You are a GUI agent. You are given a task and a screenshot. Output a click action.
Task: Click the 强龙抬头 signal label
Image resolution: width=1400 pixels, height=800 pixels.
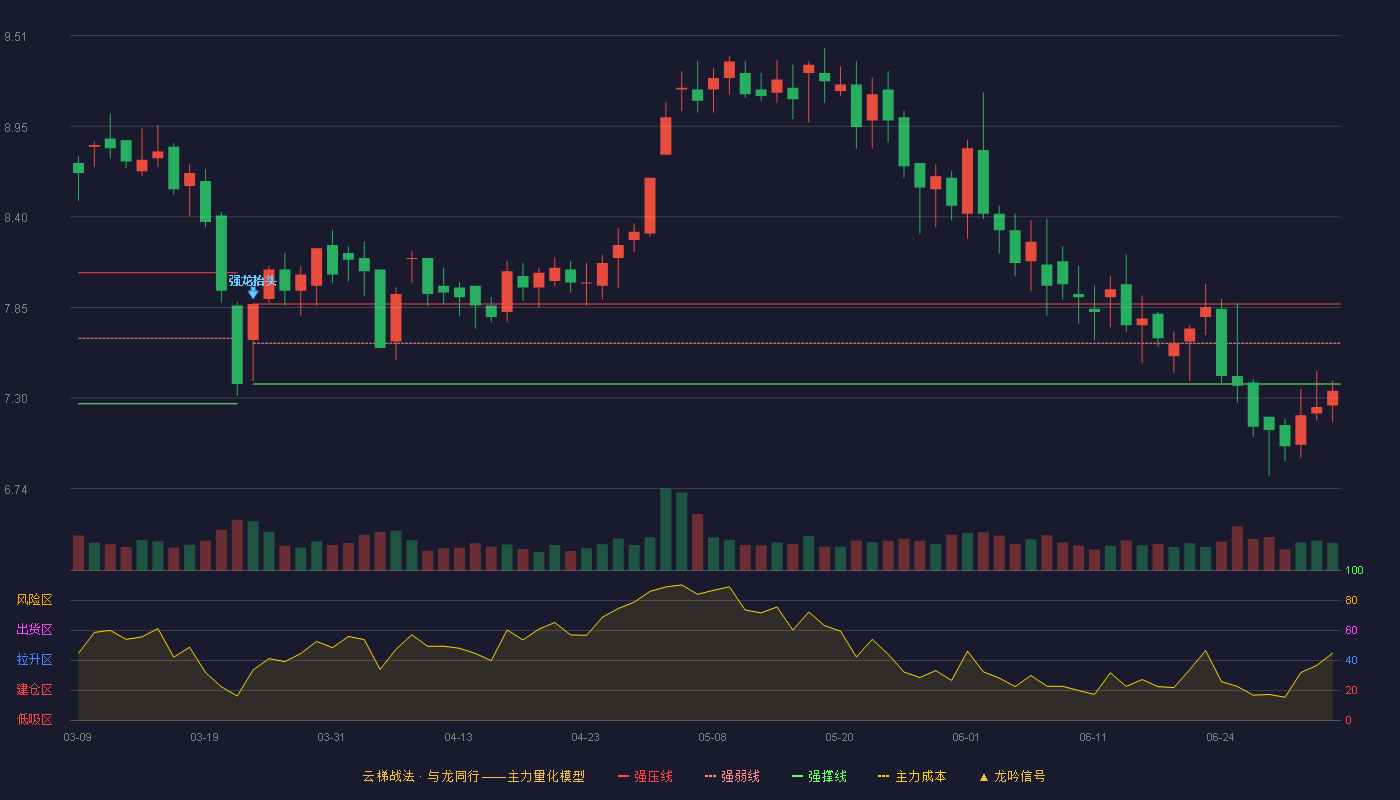coord(252,280)
